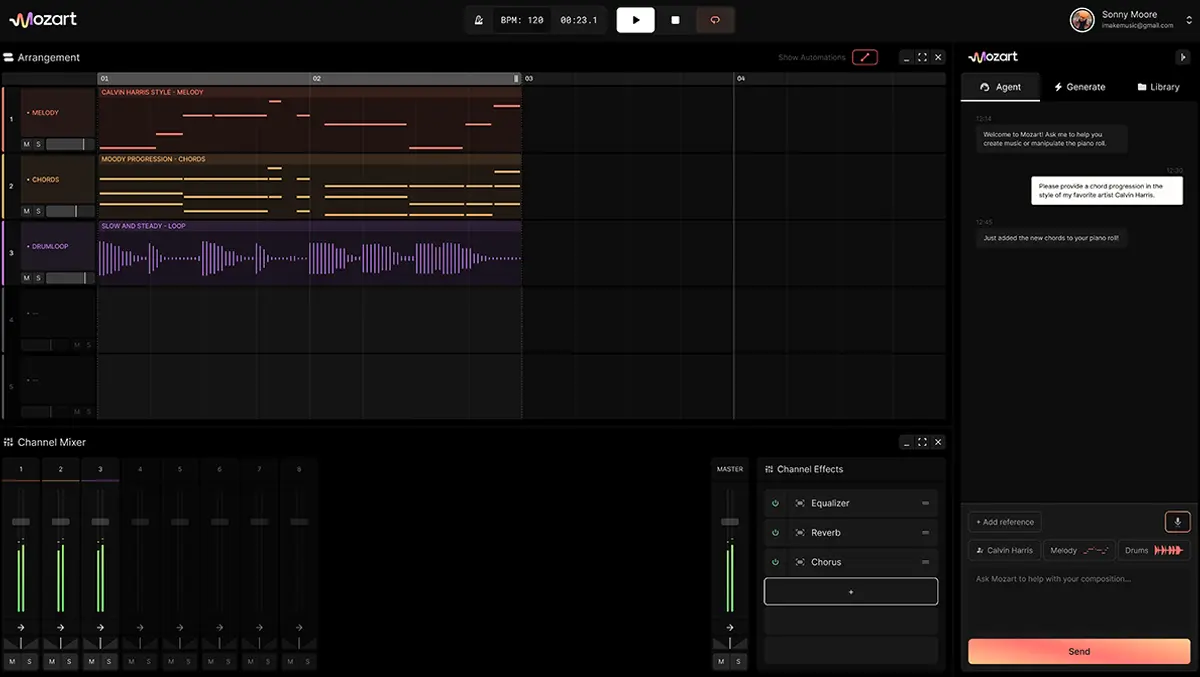
Task: Open the Reverb effect settings icon
Action: point(800,533)
